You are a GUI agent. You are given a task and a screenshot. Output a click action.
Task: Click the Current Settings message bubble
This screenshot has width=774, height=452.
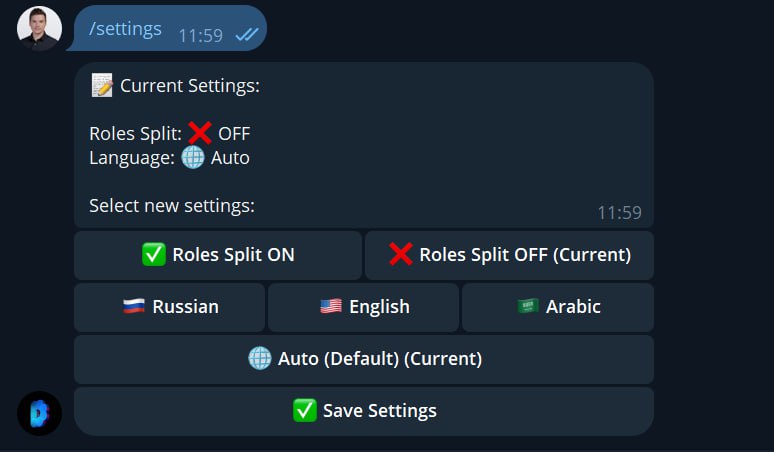pos(364,145)
